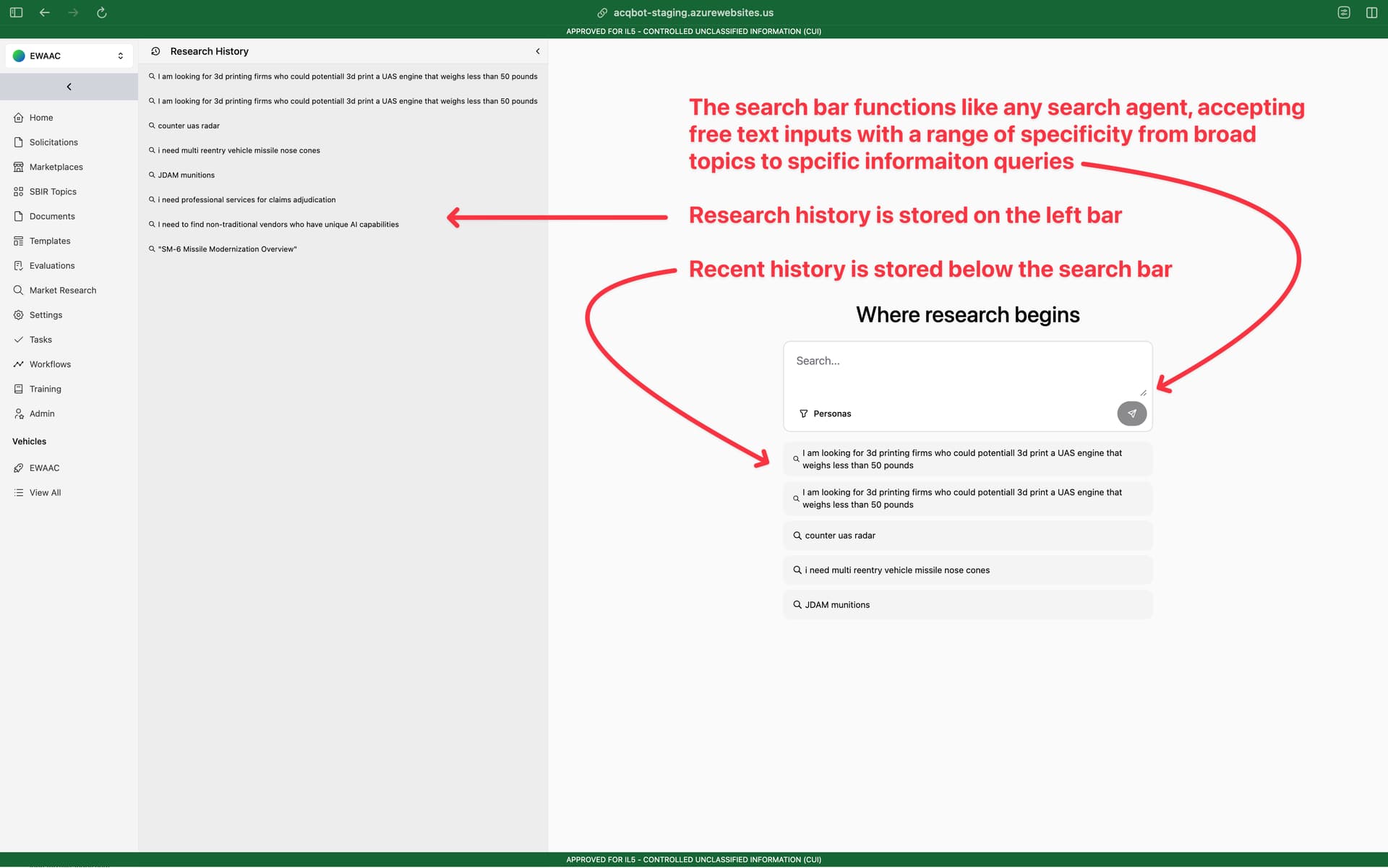Click the Templates layout icon
This screenshot has height=868, width=1388.
point(19,241)
